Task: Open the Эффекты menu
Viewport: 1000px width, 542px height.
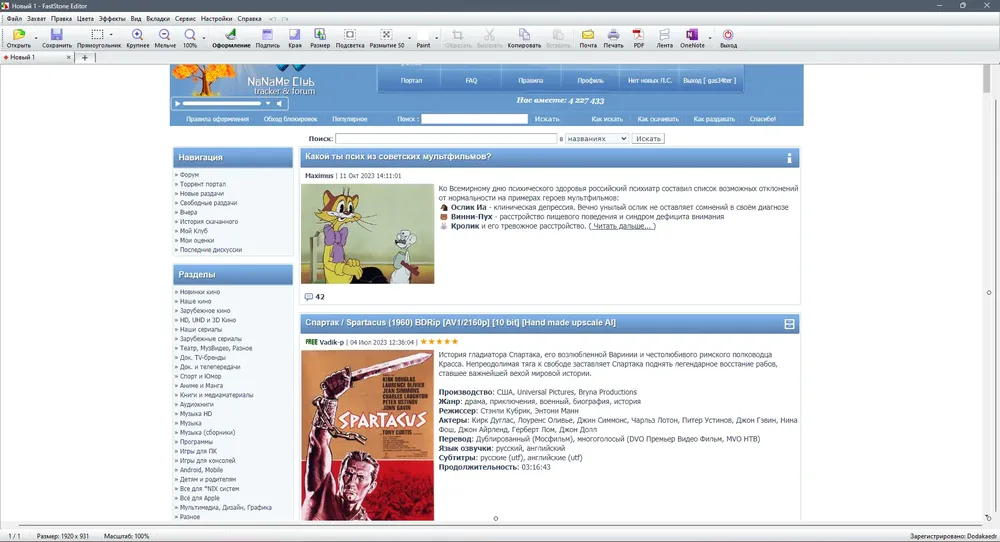Action: click(112, 19)
